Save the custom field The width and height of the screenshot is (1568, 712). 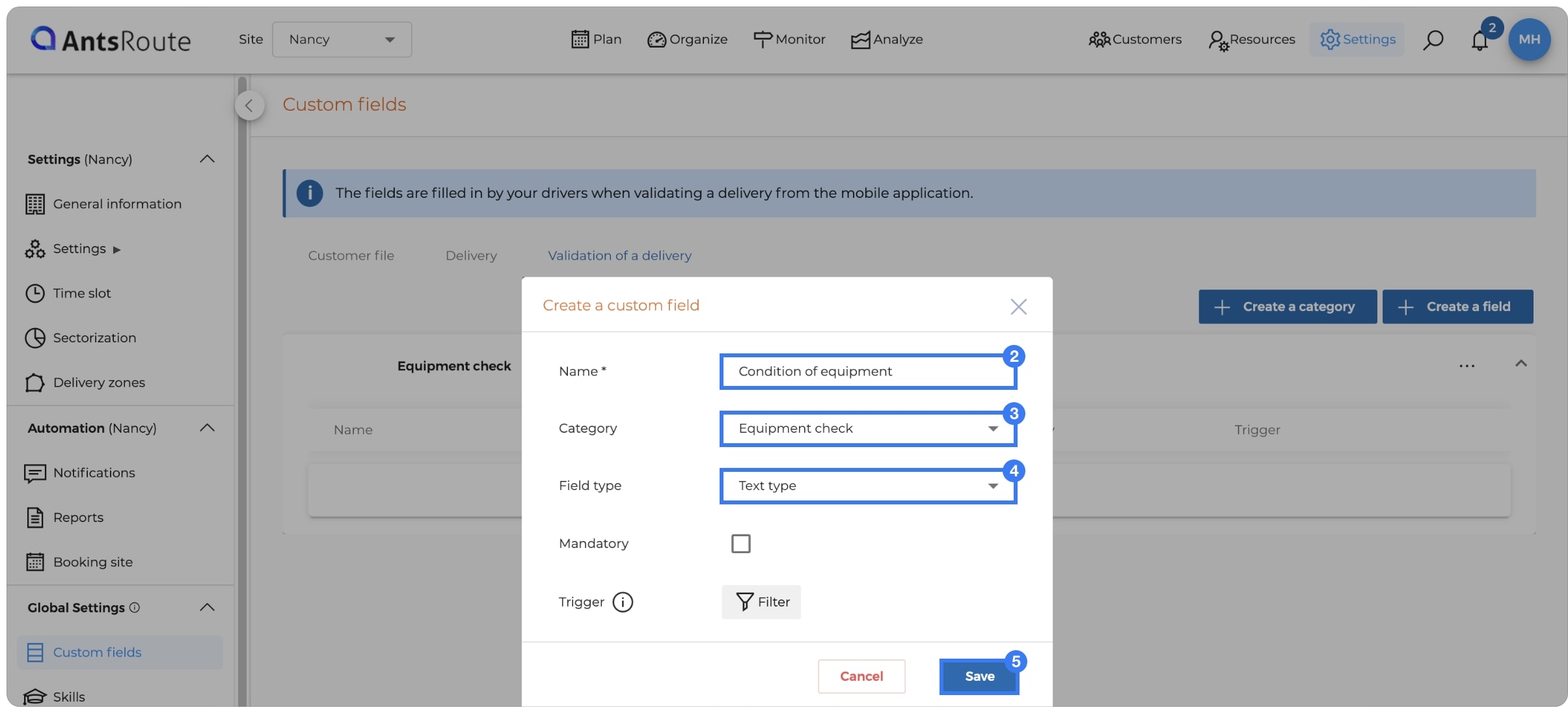point(979,676)
